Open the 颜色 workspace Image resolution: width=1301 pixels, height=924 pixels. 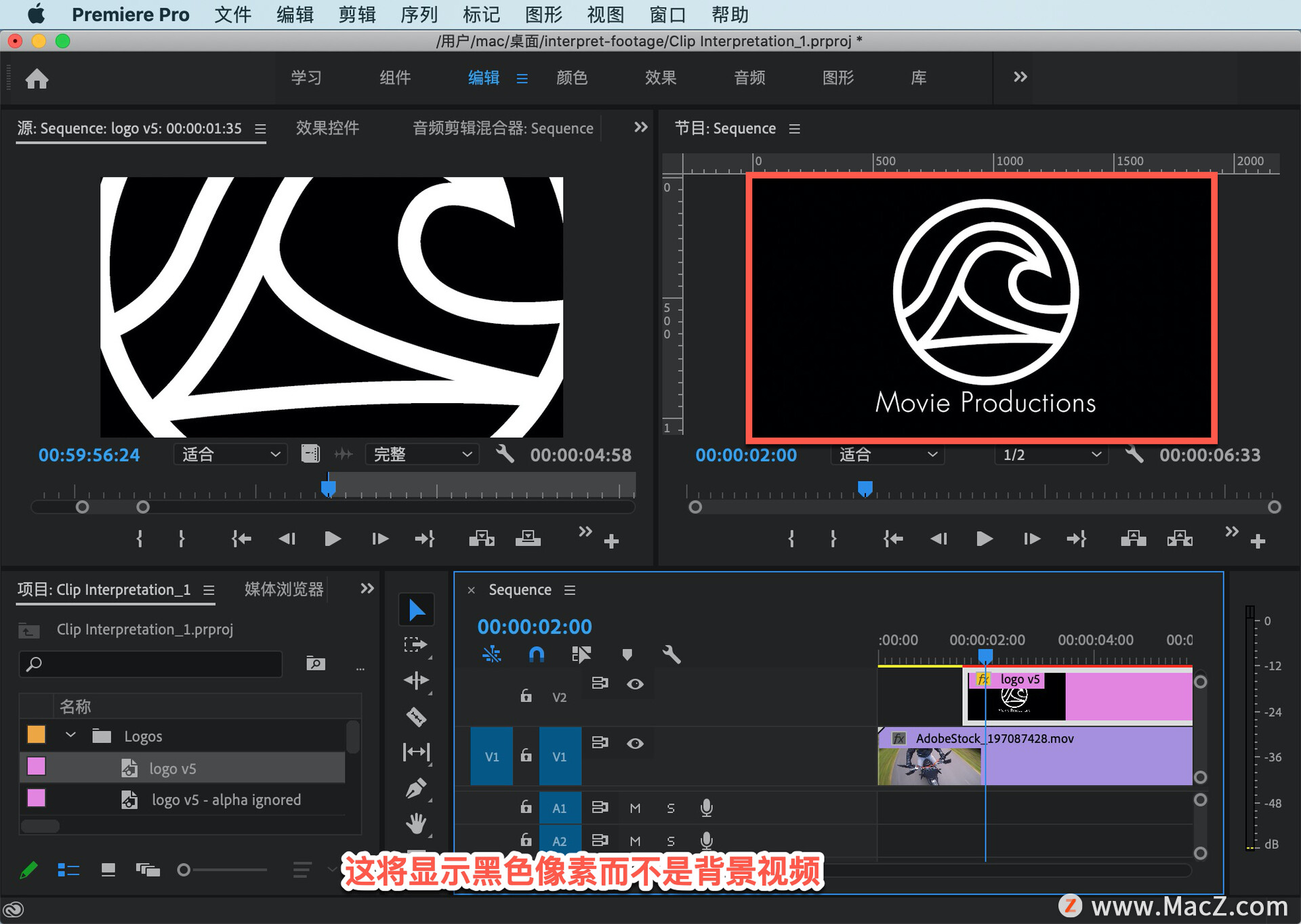[x=571, y=78]
